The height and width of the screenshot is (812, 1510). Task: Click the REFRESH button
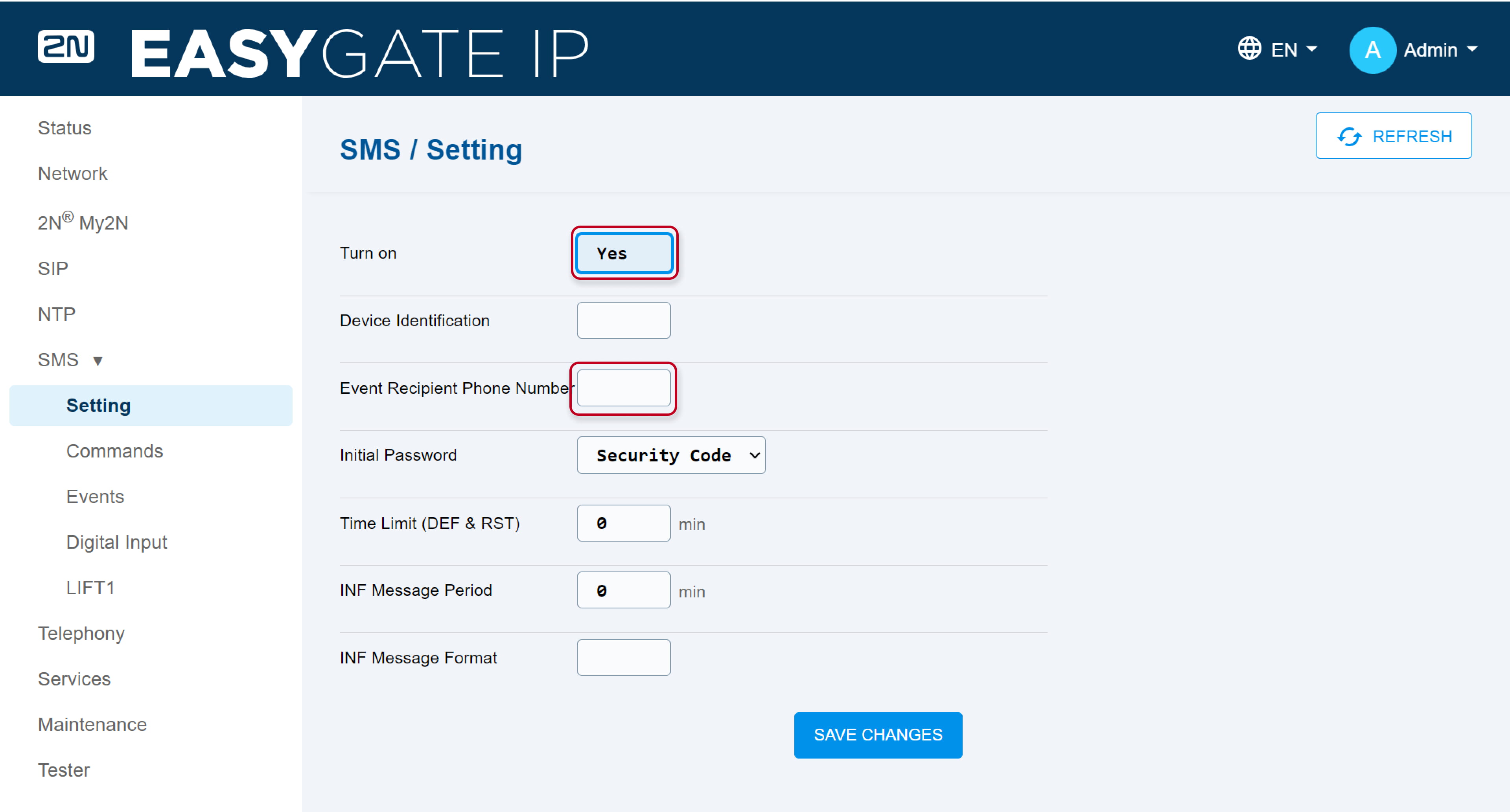(1393, 135)
